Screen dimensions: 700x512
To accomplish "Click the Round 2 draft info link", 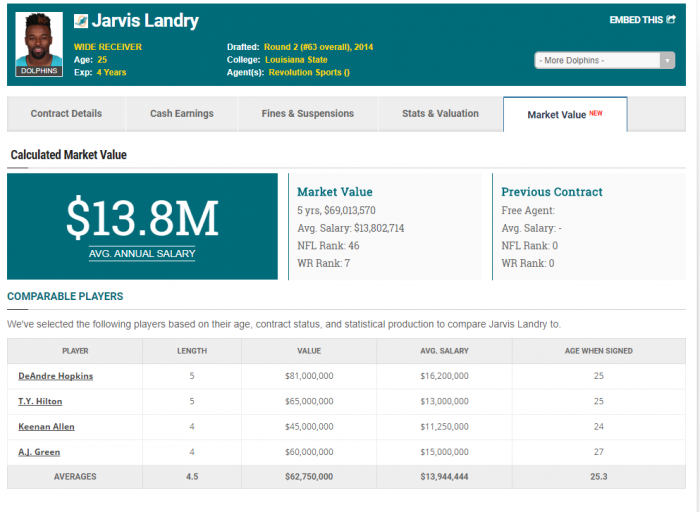I will 317,47.
